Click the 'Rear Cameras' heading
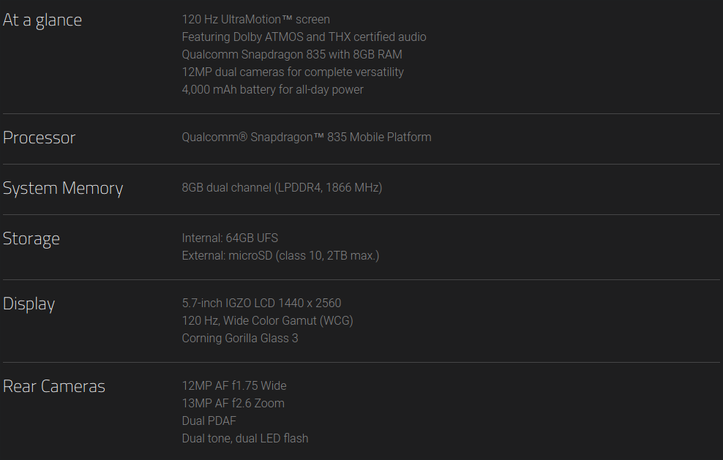 (x=54, y=386)
